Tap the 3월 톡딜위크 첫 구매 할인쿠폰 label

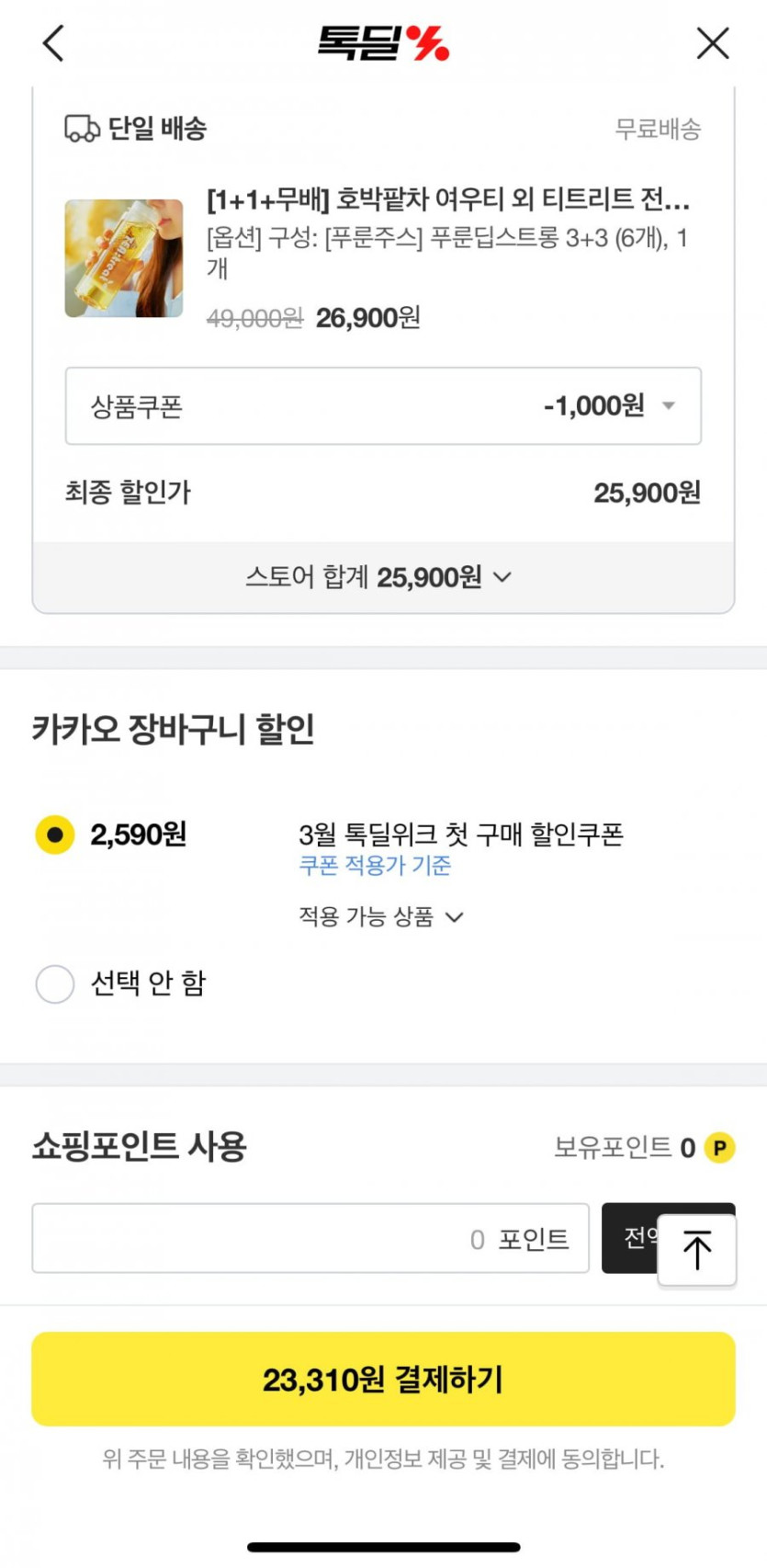pos(461,835)
